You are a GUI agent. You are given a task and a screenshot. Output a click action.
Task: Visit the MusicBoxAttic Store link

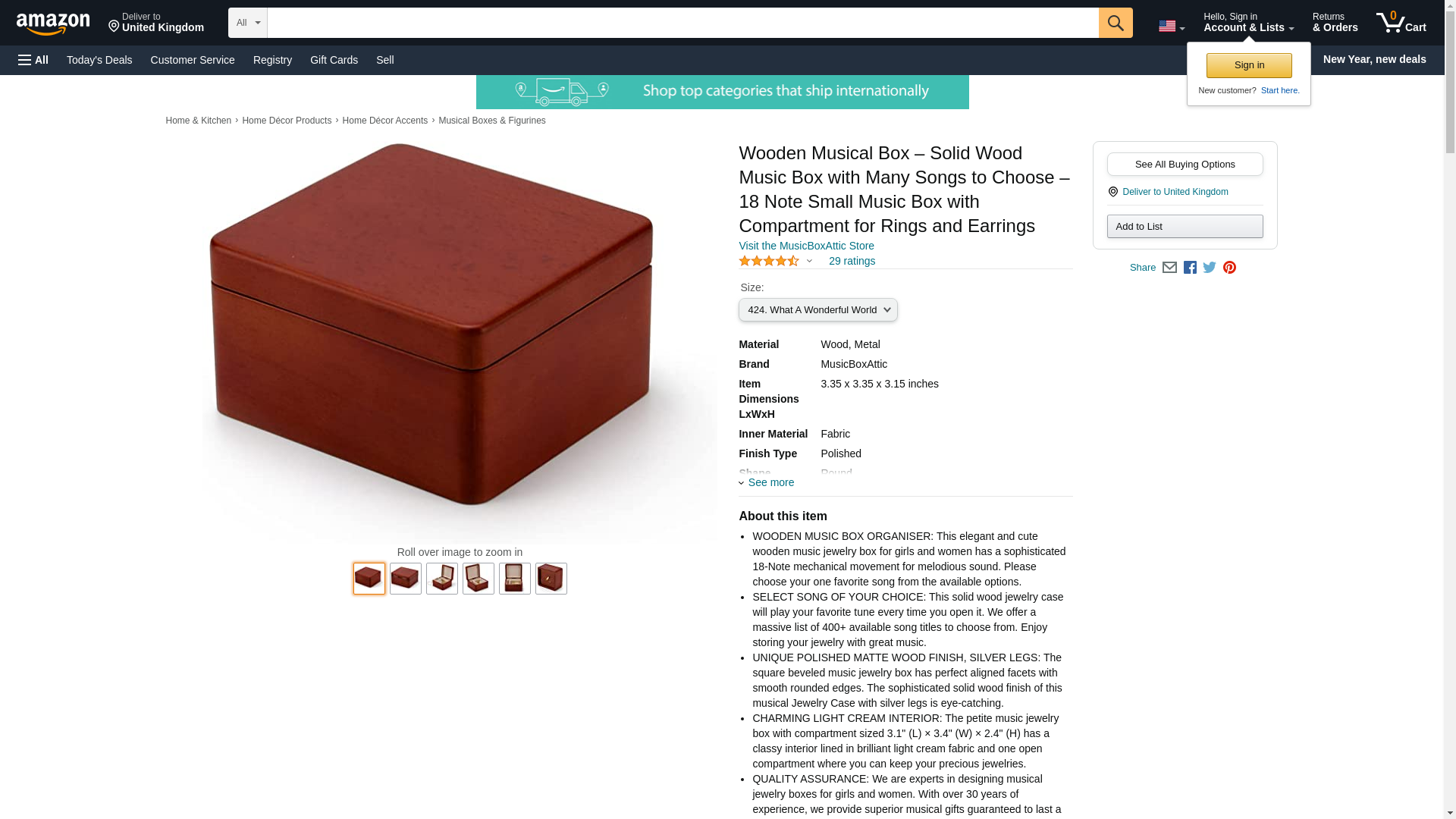pyautogui.click(x=806, y=246)
